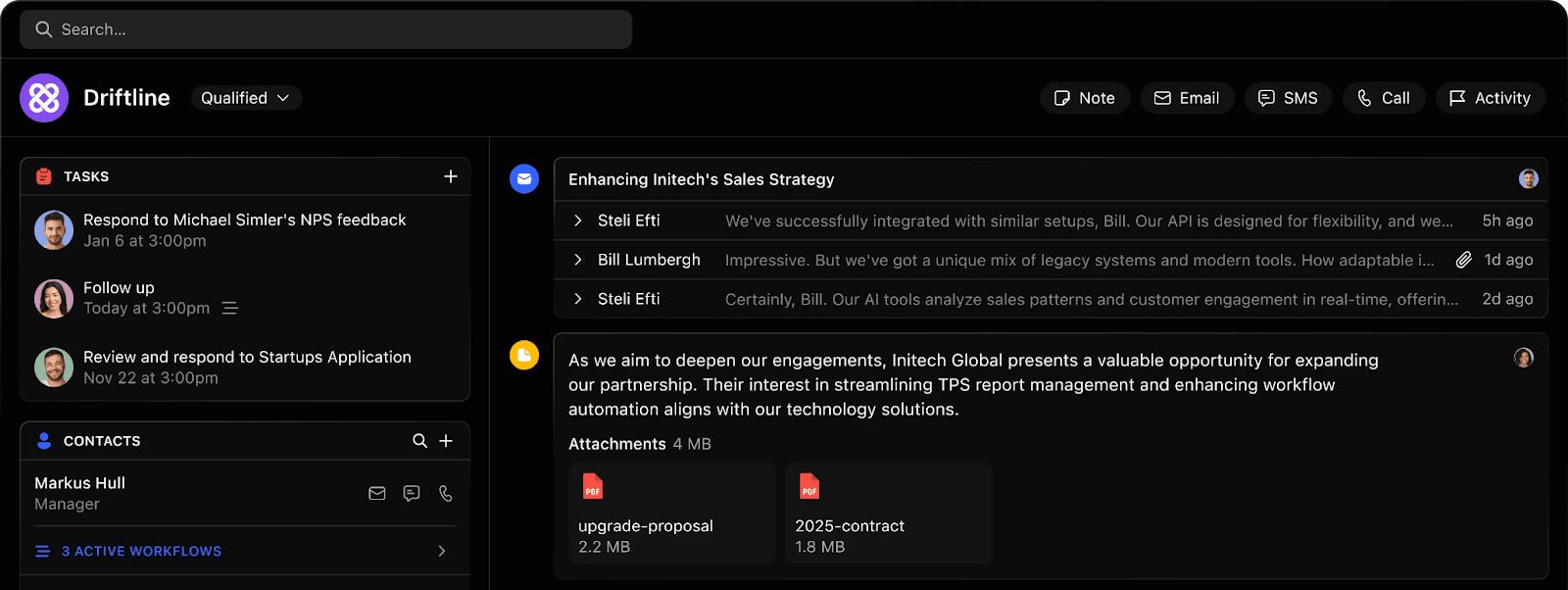This screenshot has width=1568, height=590.
Task: Open the Follow up task description icon
Action: [x=230, y=309]
